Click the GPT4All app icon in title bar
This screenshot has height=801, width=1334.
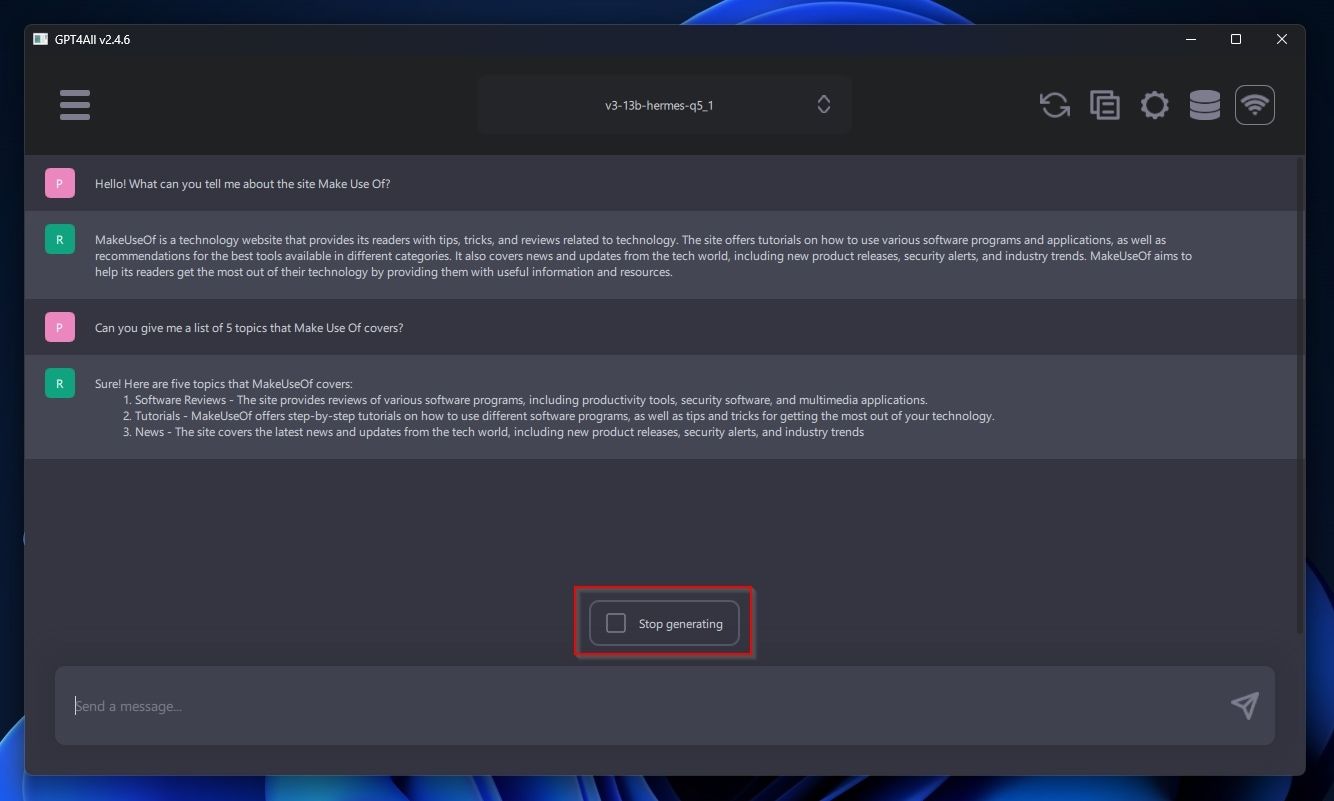40,40
